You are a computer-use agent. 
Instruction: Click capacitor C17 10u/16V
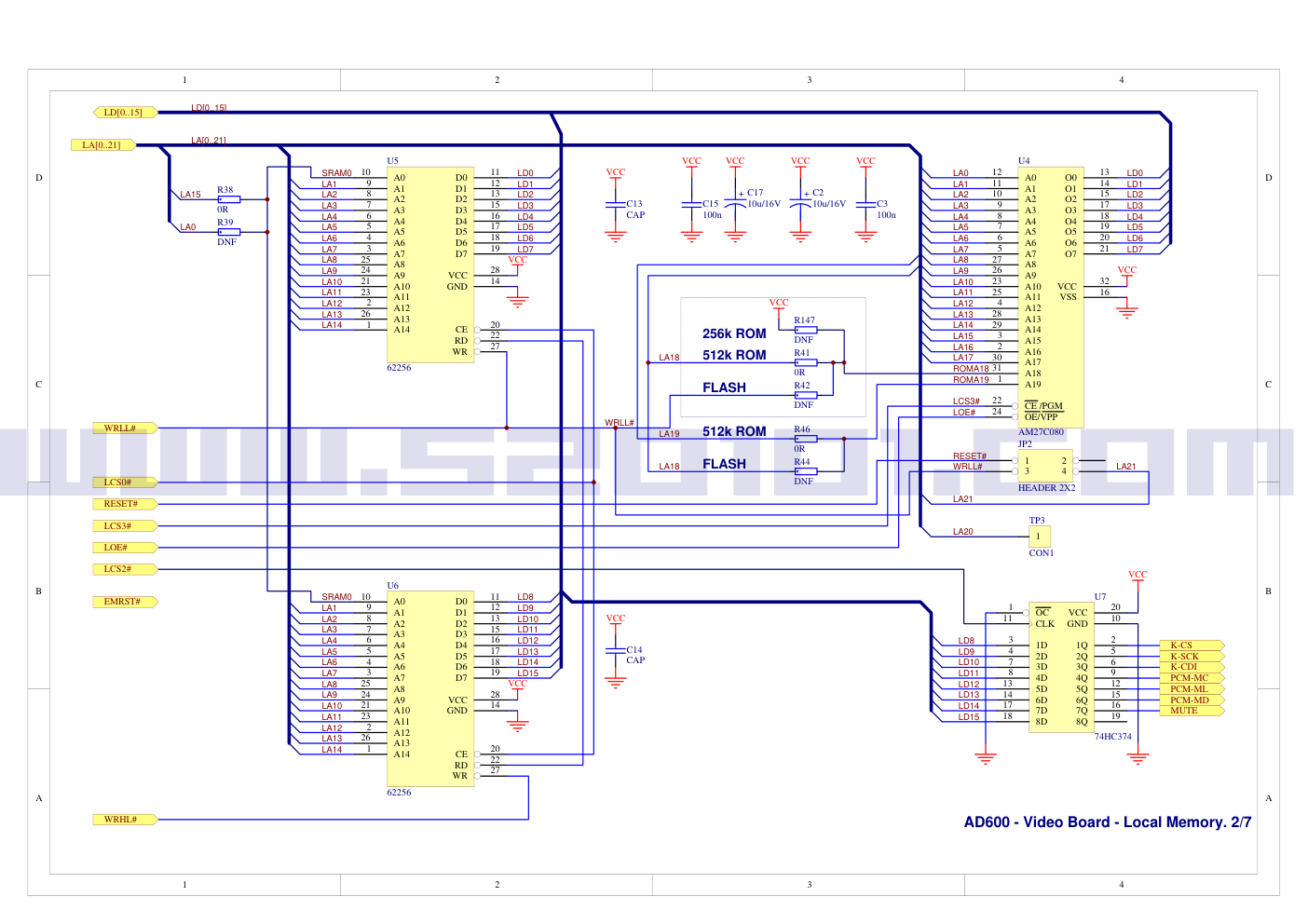click(x=736, y=204)
